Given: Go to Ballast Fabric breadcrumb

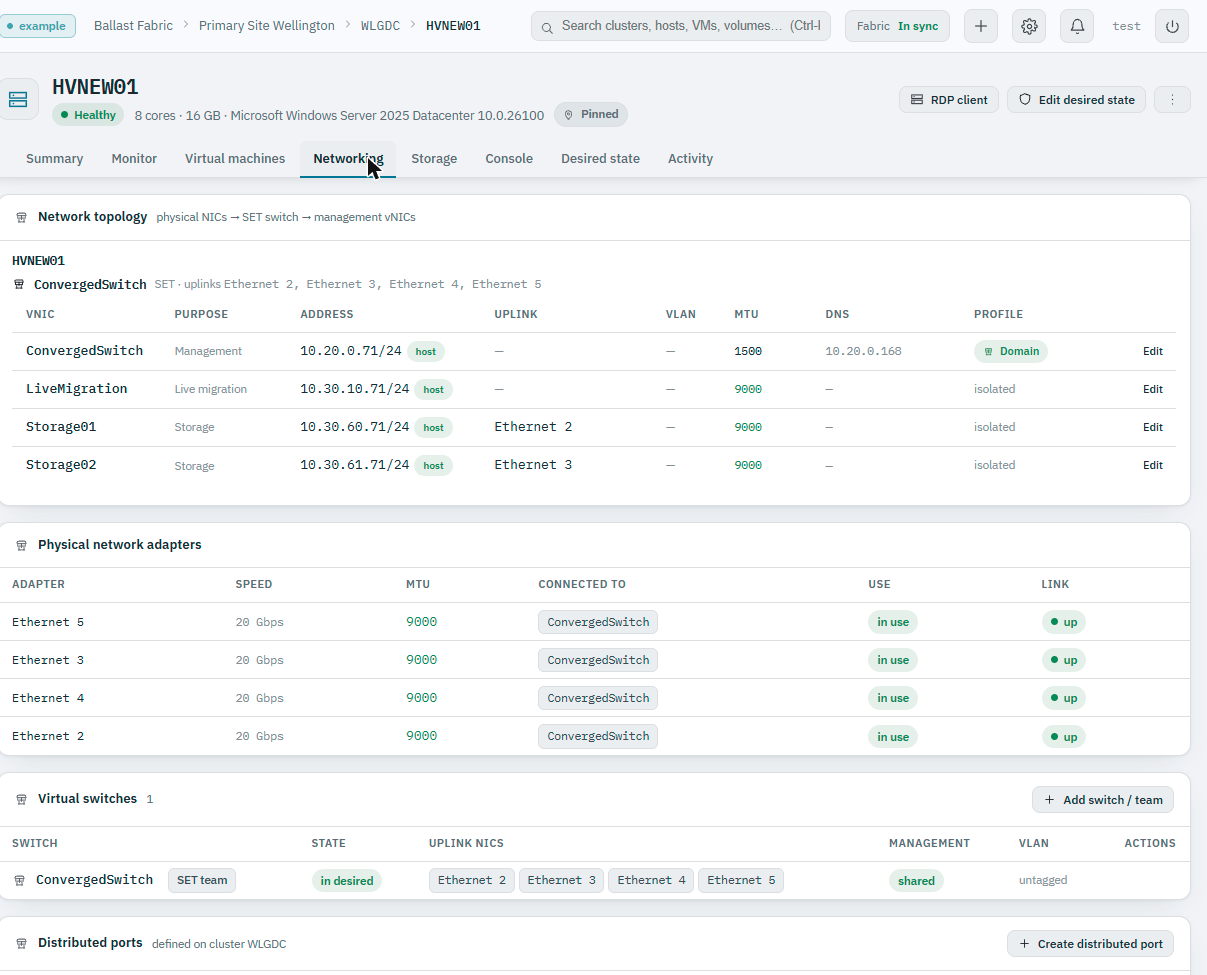Looking at the screenshot, I should click(133, 26).
